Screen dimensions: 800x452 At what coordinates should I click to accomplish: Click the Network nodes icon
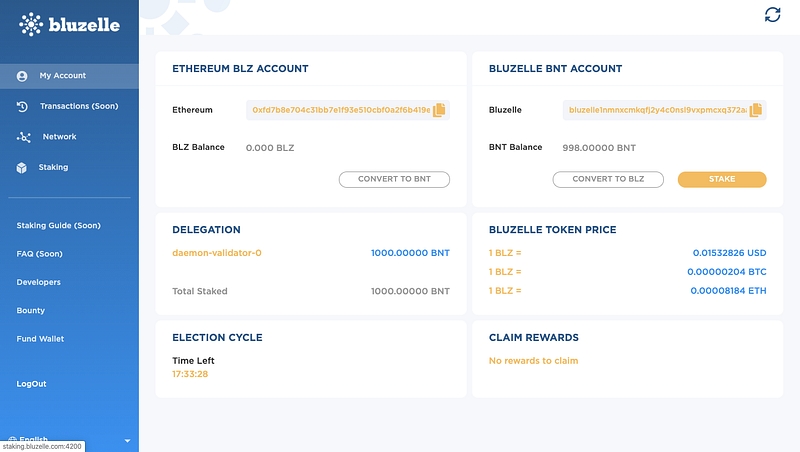(22, 137)
